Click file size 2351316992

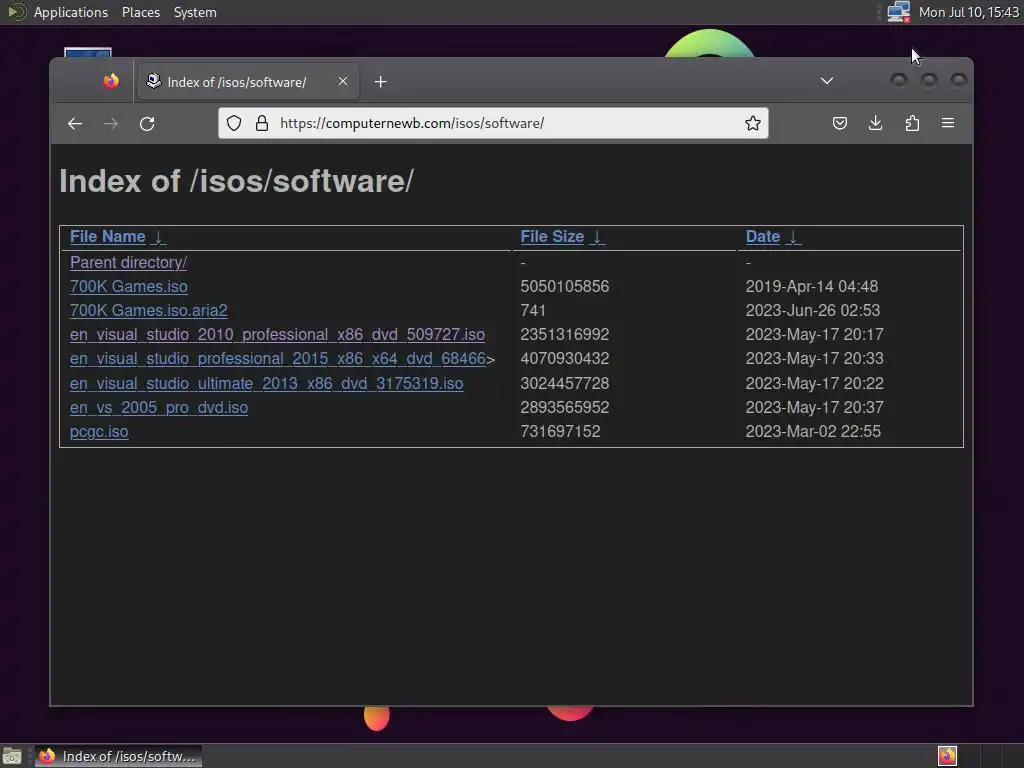565,334
